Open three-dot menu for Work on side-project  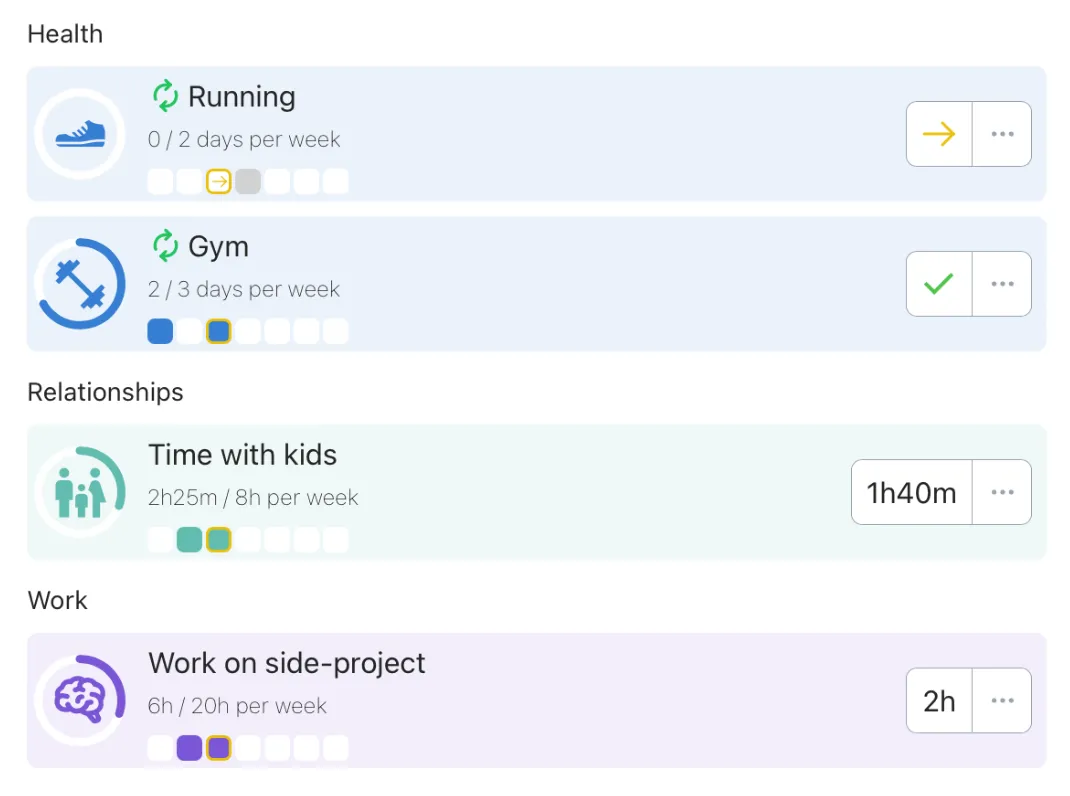click(1002, 701)
